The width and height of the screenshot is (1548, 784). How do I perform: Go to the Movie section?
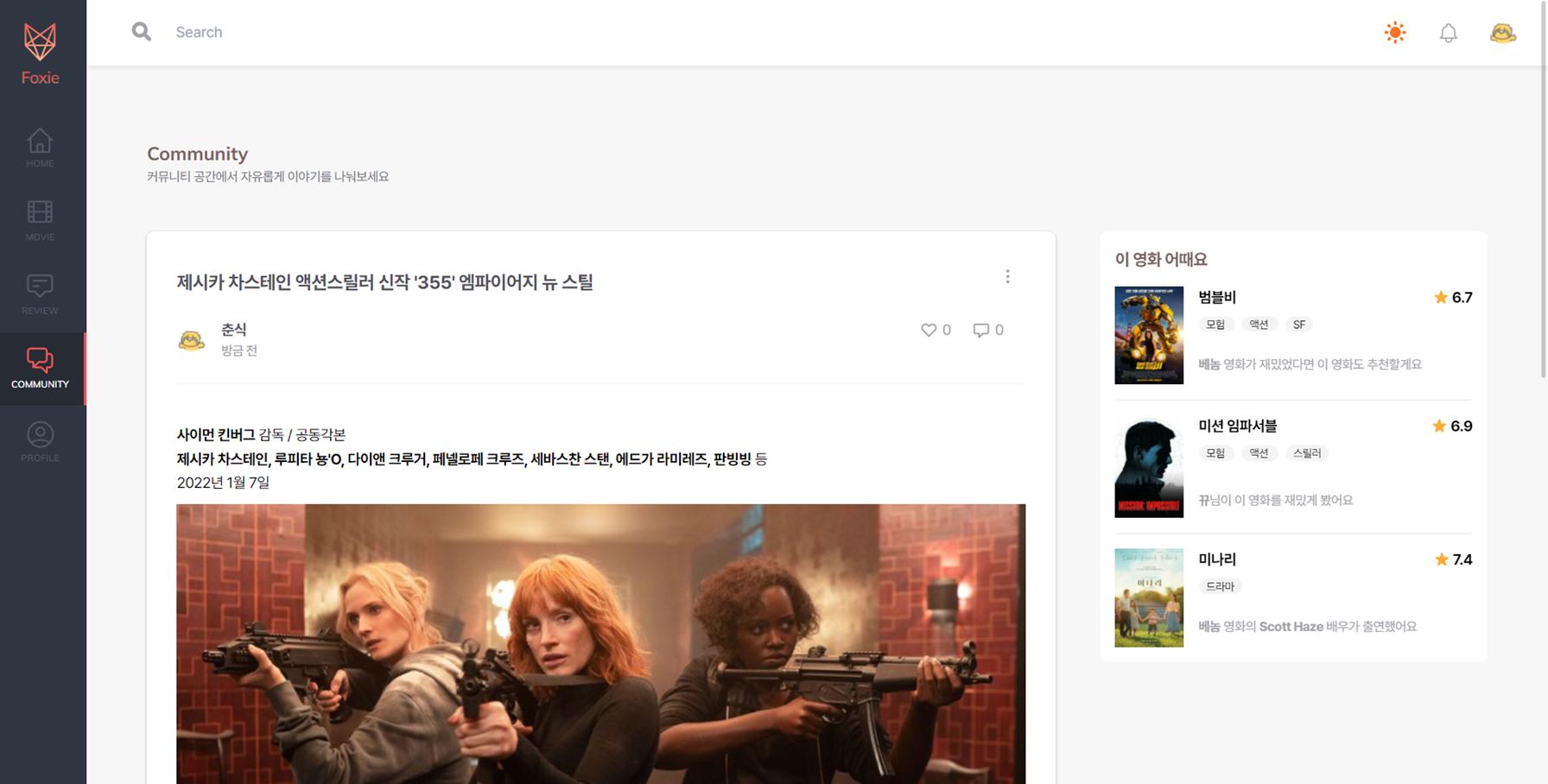point(40,221)
